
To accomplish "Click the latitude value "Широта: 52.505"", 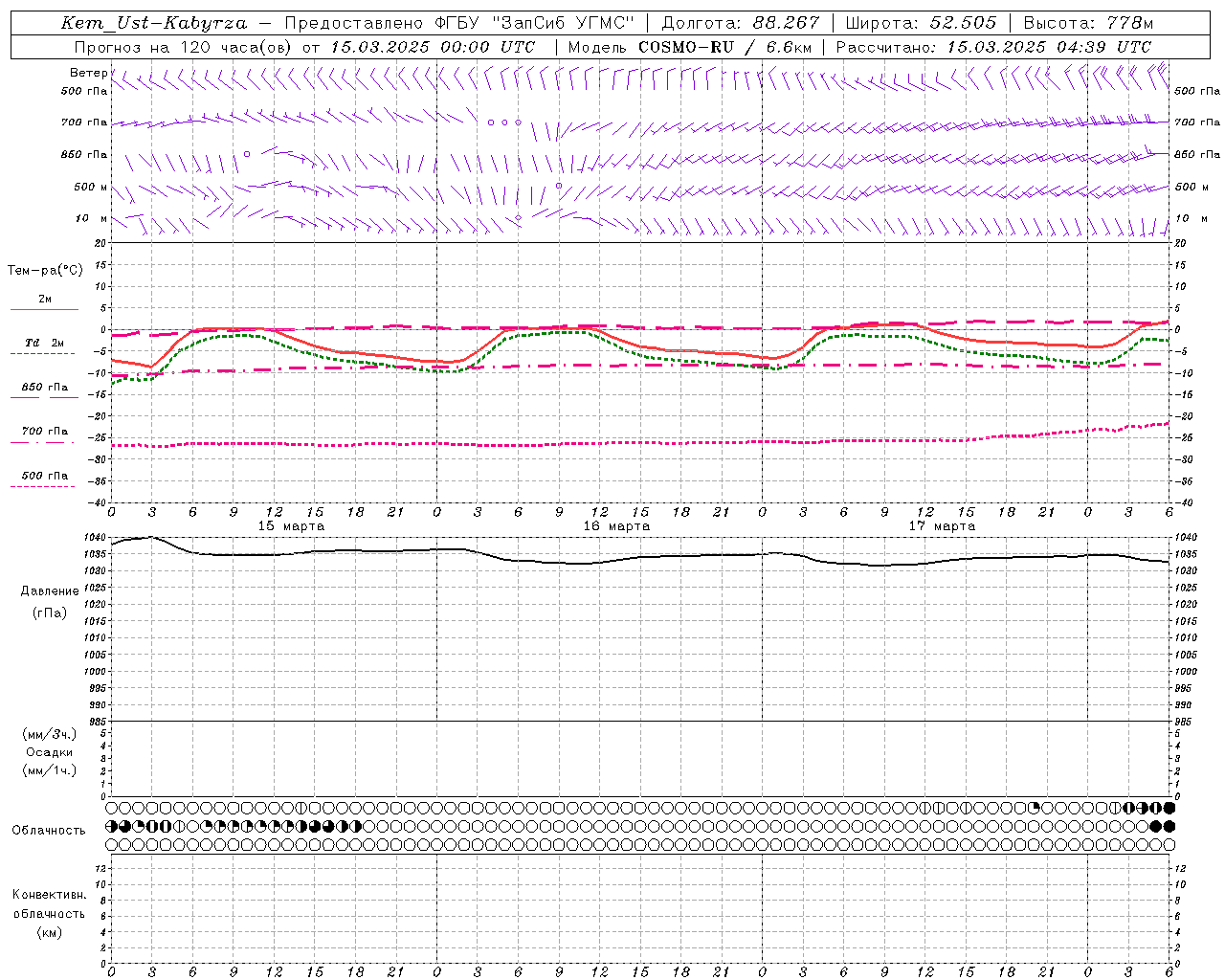I will coord(921,23).
